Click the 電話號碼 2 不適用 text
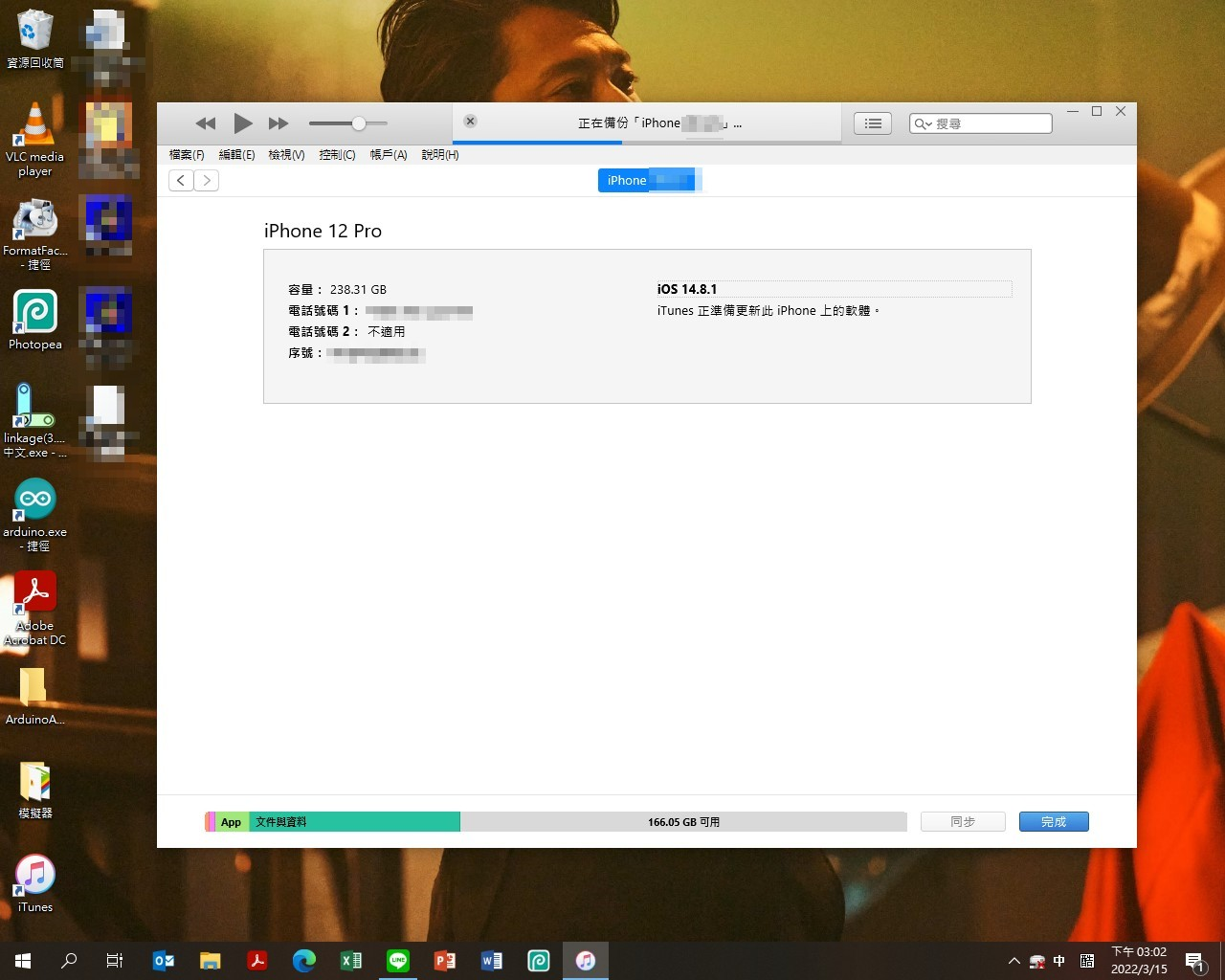The height and width of the screenshot is (980, 1225). click(x=346, y=331)
